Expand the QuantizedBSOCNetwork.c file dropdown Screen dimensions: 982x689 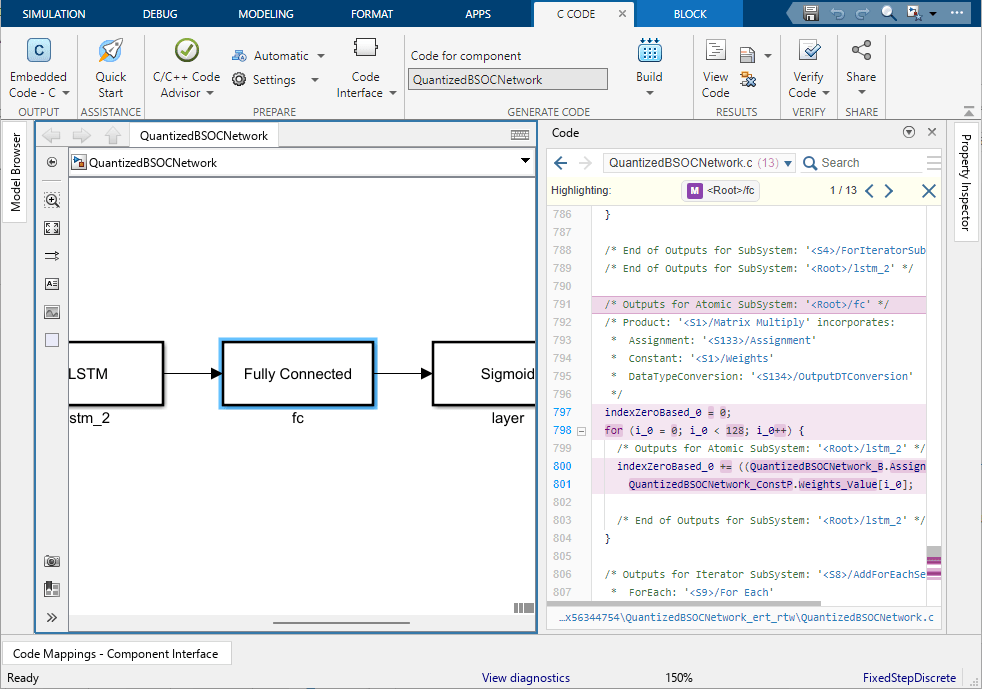point(788,163)
